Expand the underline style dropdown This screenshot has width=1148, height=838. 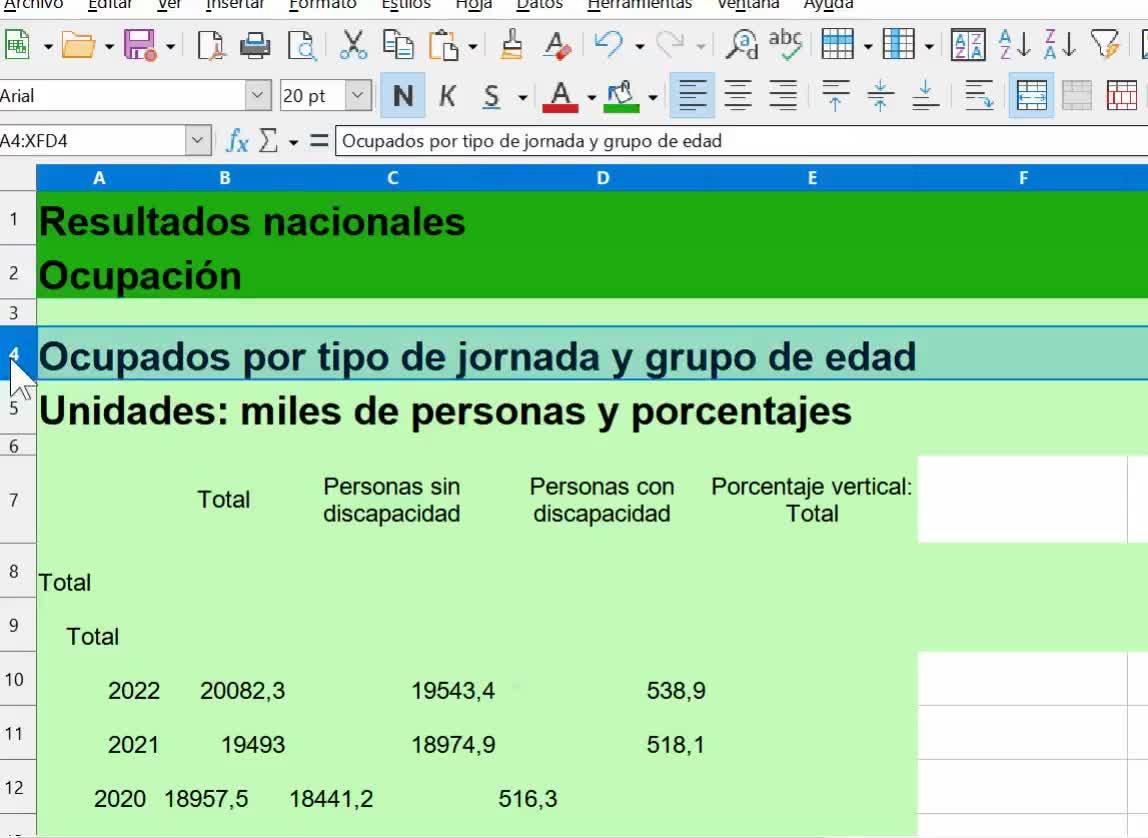(x=523, y=97)
